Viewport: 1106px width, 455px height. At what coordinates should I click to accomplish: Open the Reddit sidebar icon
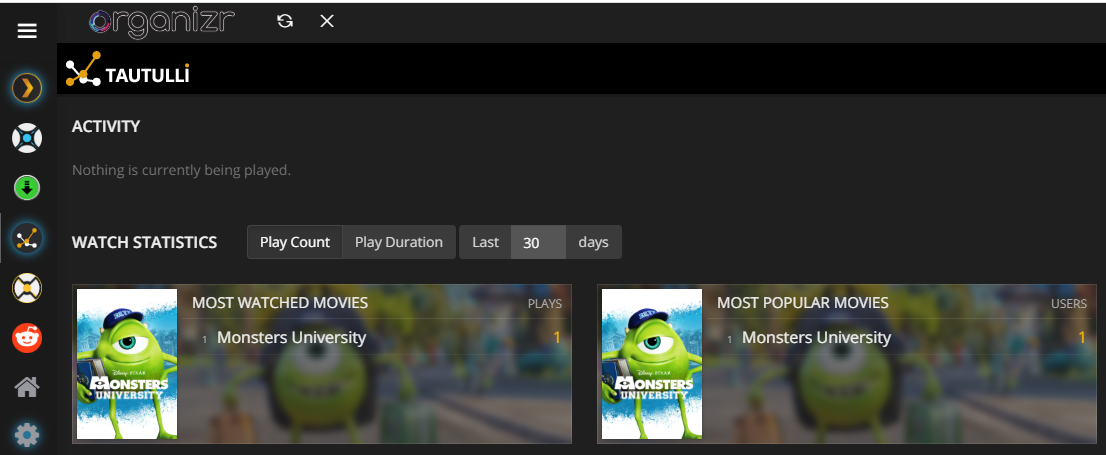pos(27,338)
